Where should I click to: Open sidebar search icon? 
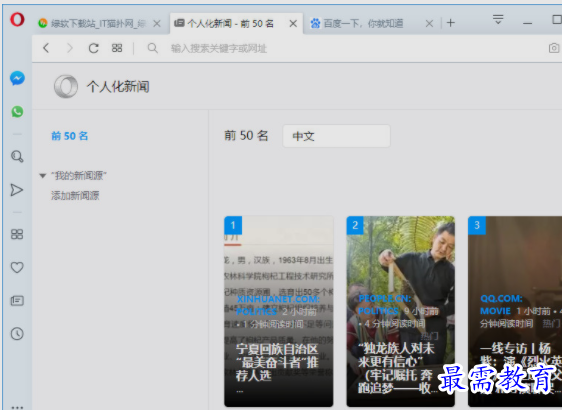point(17,156)
